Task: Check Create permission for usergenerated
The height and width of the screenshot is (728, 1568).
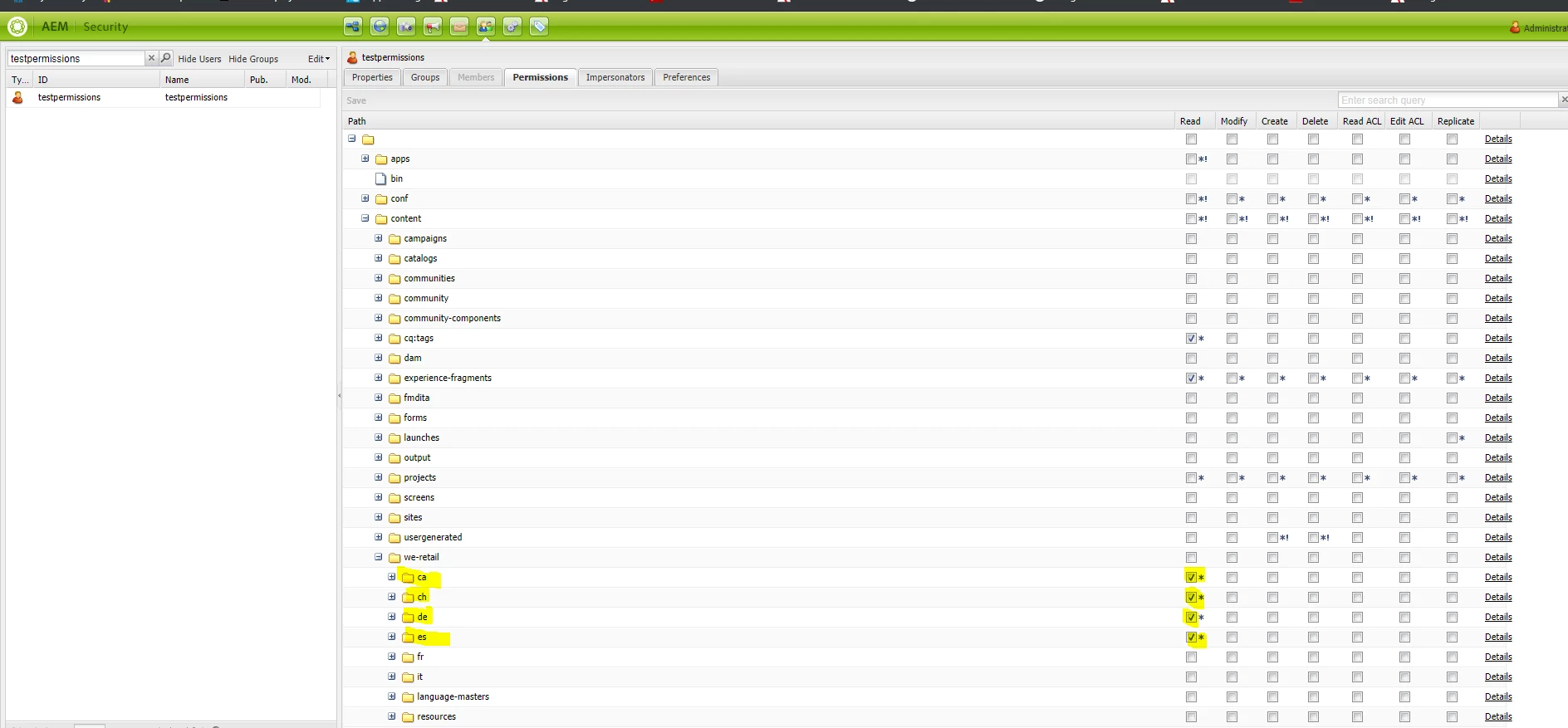Action: pos(1272,537)
